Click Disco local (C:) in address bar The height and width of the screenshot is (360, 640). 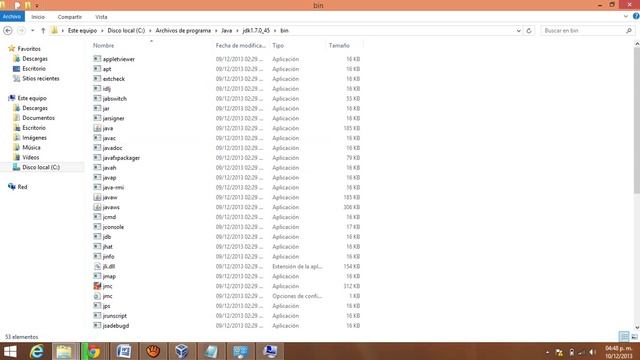coord(126,31)
